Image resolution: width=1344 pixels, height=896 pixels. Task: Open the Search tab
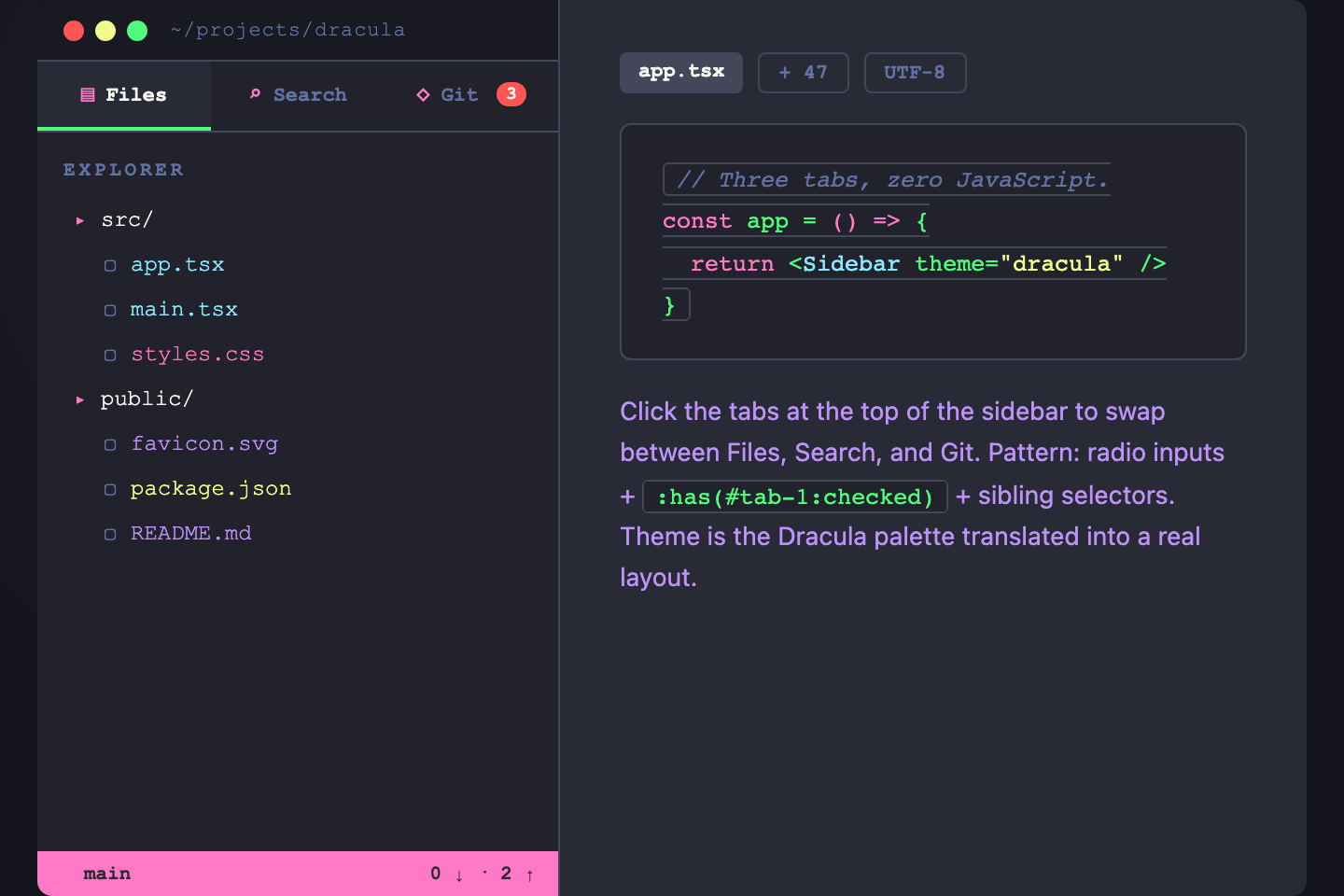298,95
